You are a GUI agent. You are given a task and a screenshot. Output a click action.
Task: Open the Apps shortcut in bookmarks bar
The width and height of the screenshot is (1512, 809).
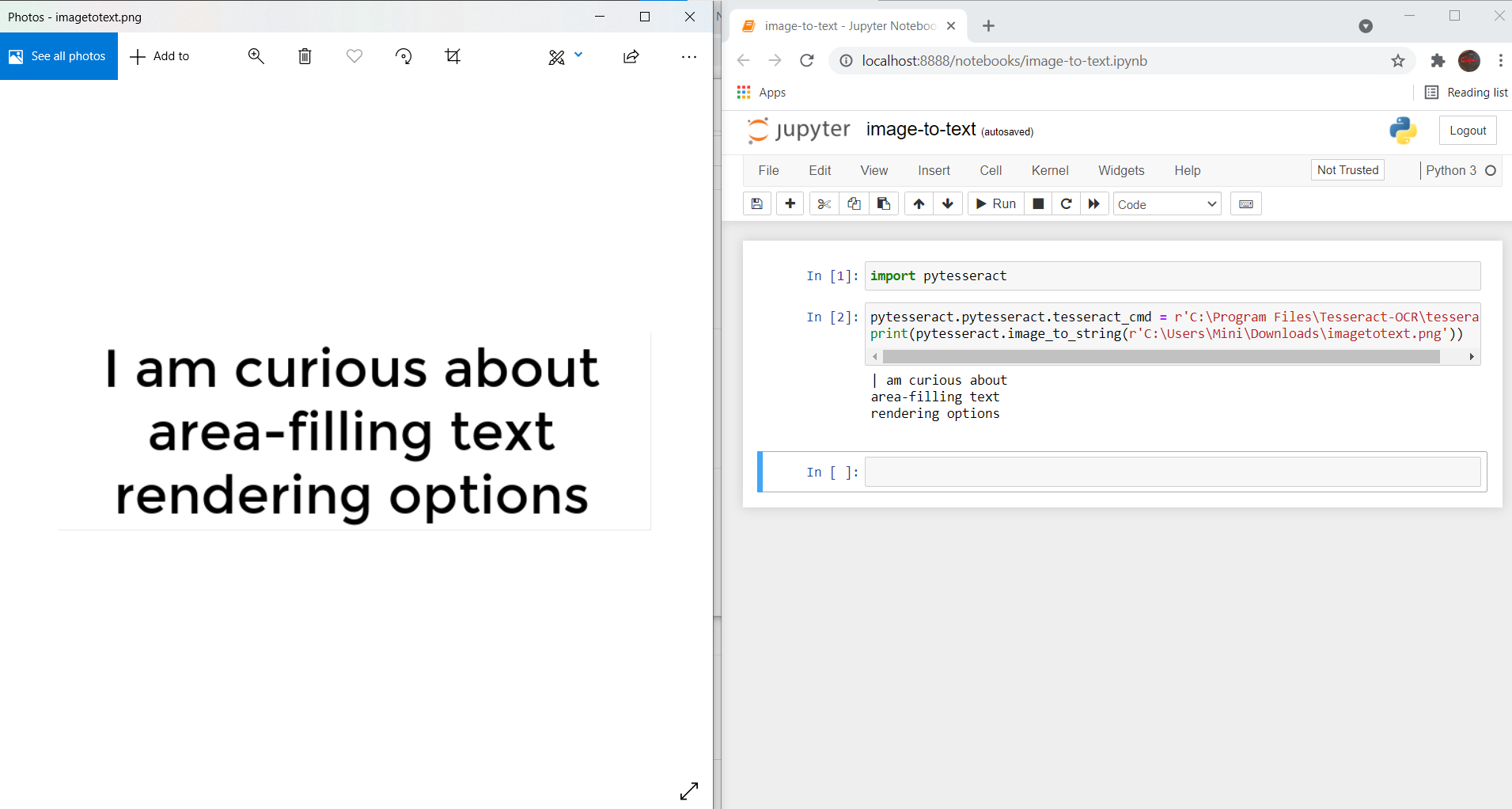point(761,93)
